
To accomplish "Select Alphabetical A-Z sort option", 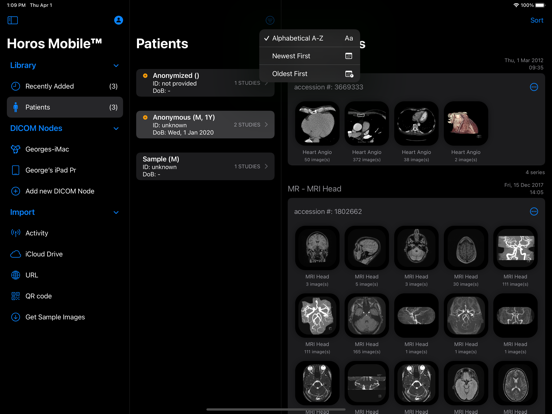I will point(309,38).
